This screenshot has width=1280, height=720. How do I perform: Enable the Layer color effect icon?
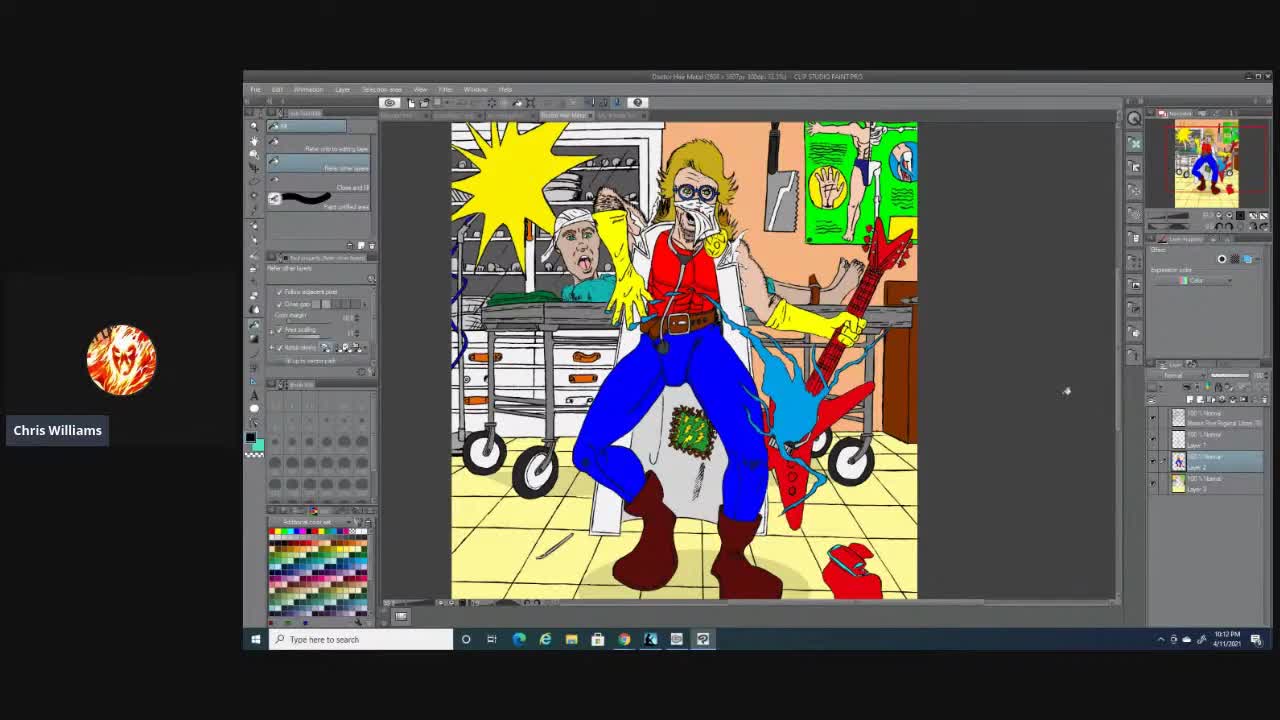[x=1247, y=259]
